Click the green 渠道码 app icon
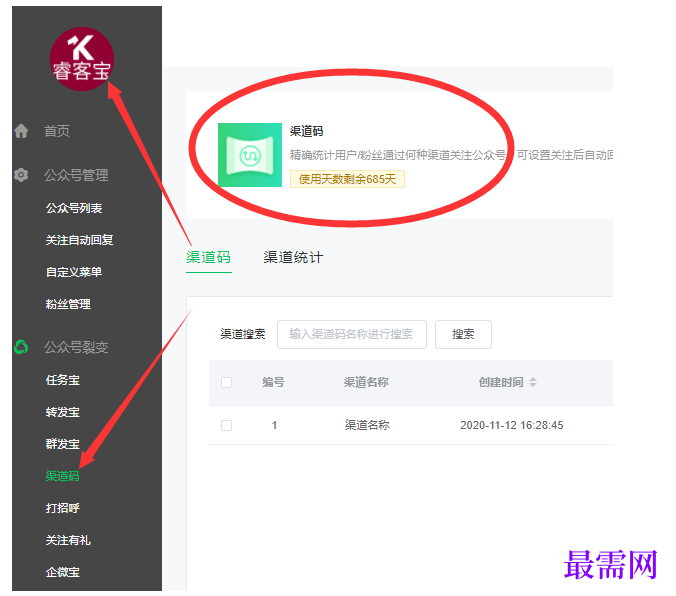 point(250,155)
